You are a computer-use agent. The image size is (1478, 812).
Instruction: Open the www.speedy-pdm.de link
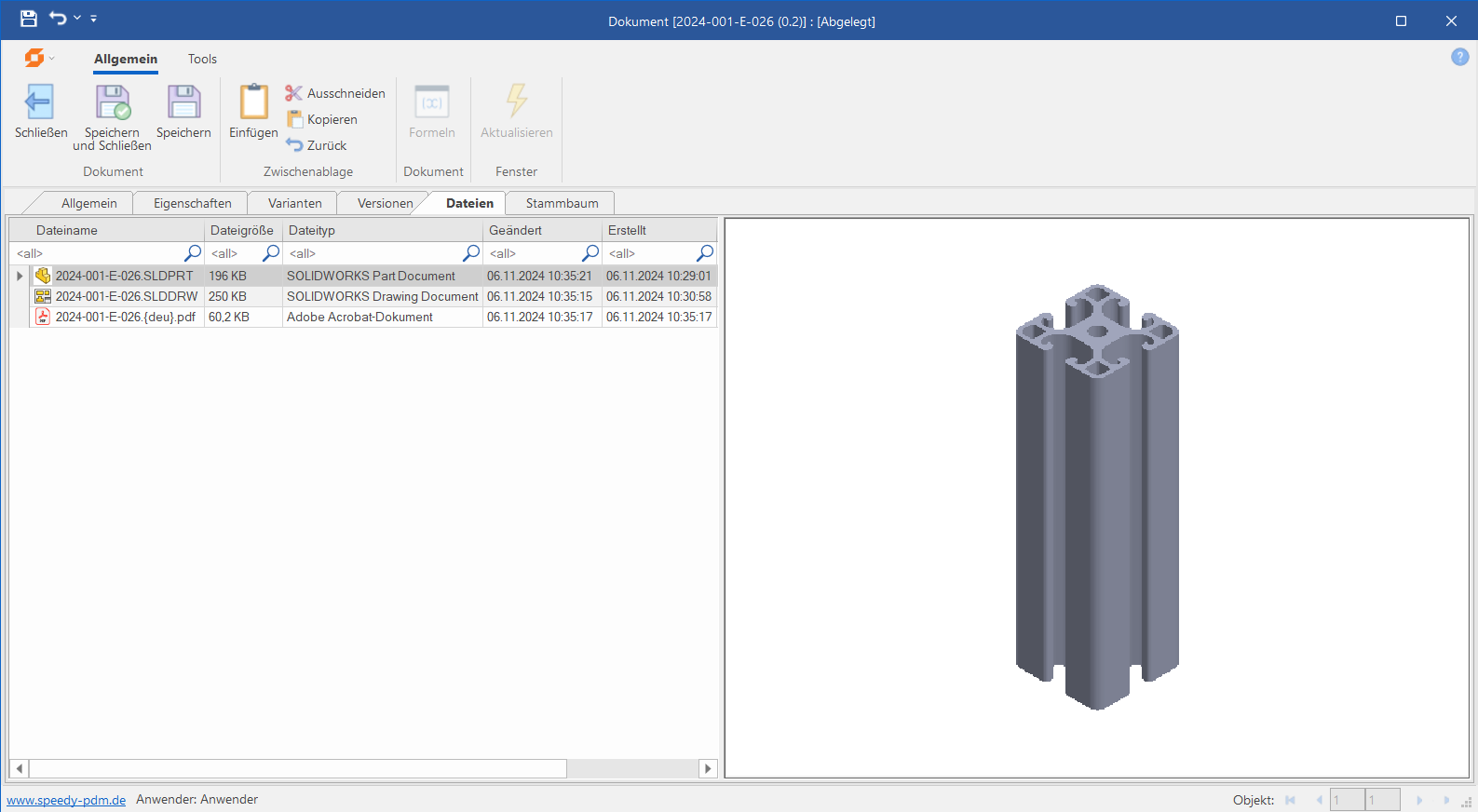pos(66,800)
